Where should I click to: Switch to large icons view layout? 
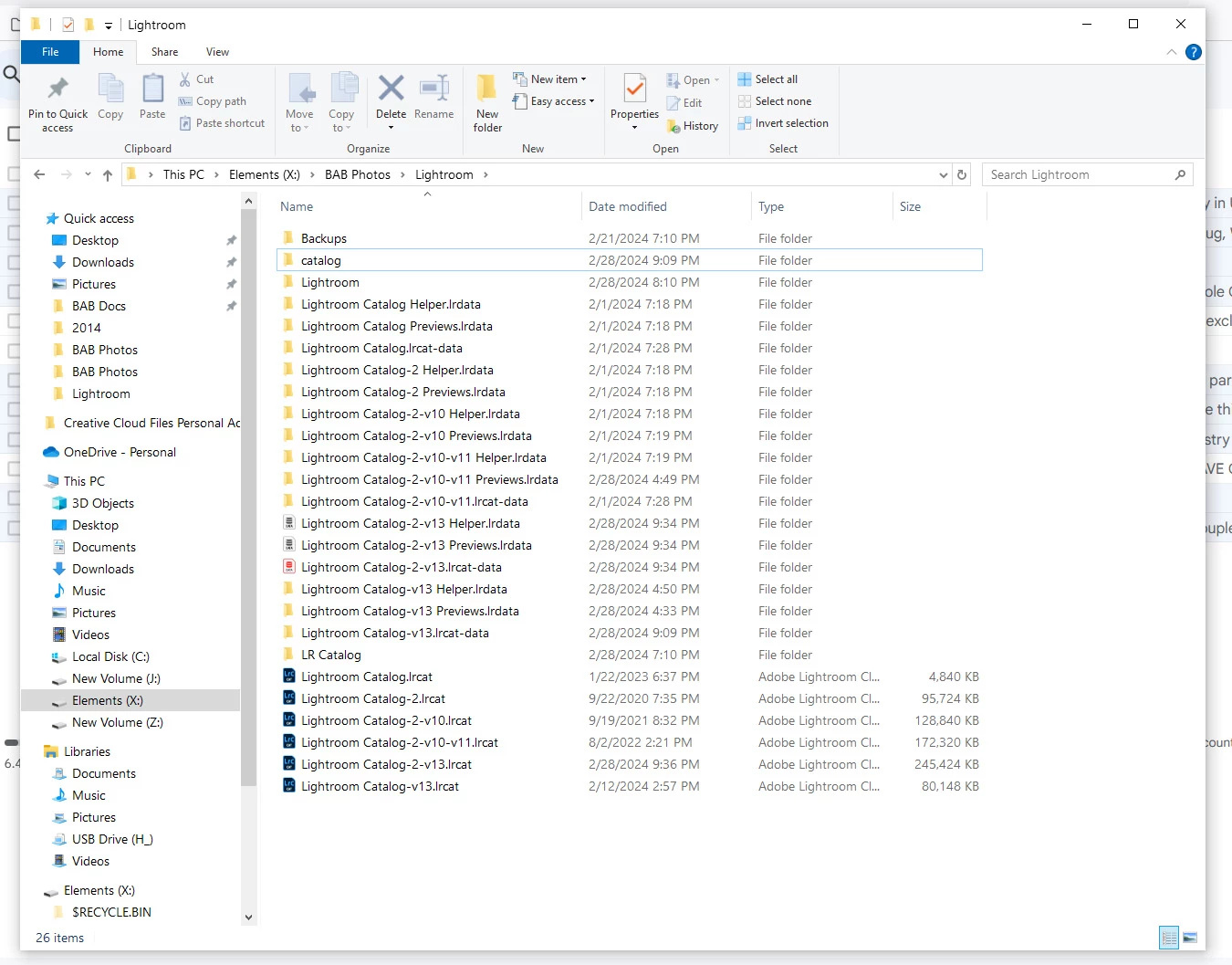(x=1190, y=938)
